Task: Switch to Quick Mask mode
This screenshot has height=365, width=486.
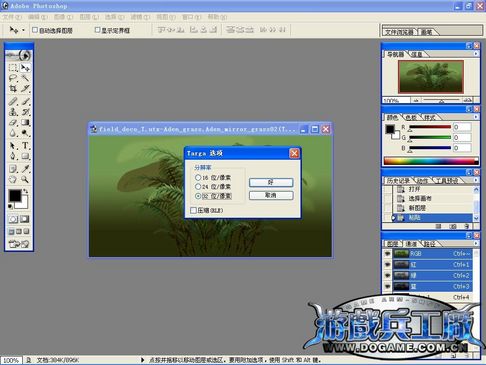Action: click(25, 219)
